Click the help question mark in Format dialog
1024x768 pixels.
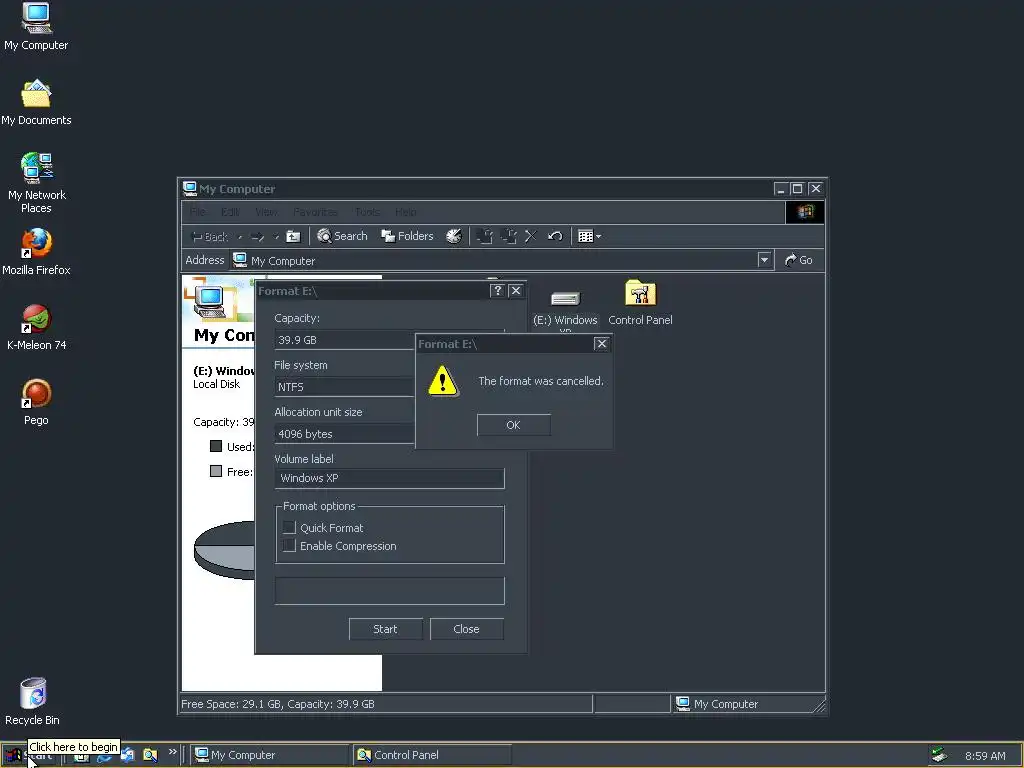pyautogui.click(x=497, y=291)
